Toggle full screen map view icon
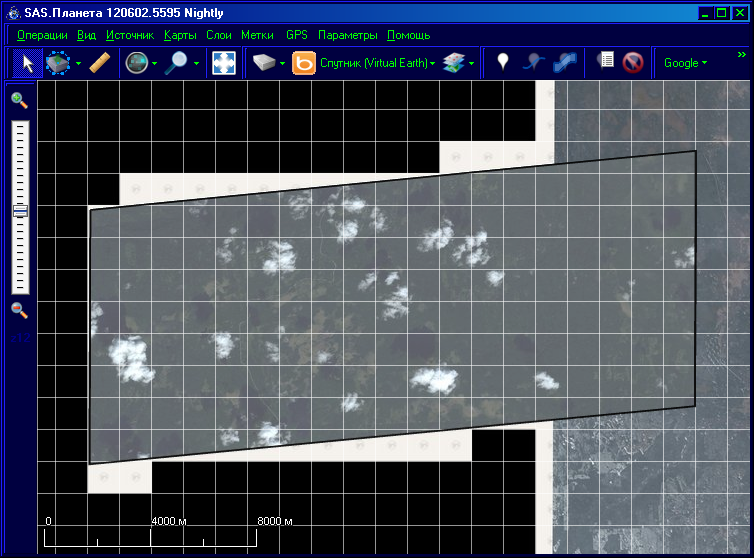 (x=225, y=63)
